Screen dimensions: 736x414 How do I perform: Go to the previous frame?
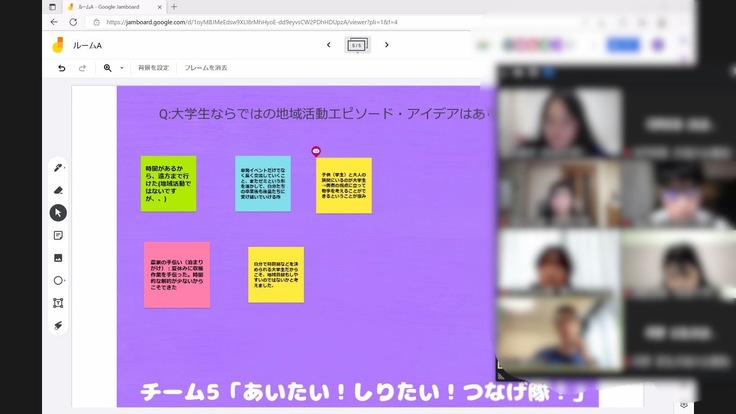329,45
